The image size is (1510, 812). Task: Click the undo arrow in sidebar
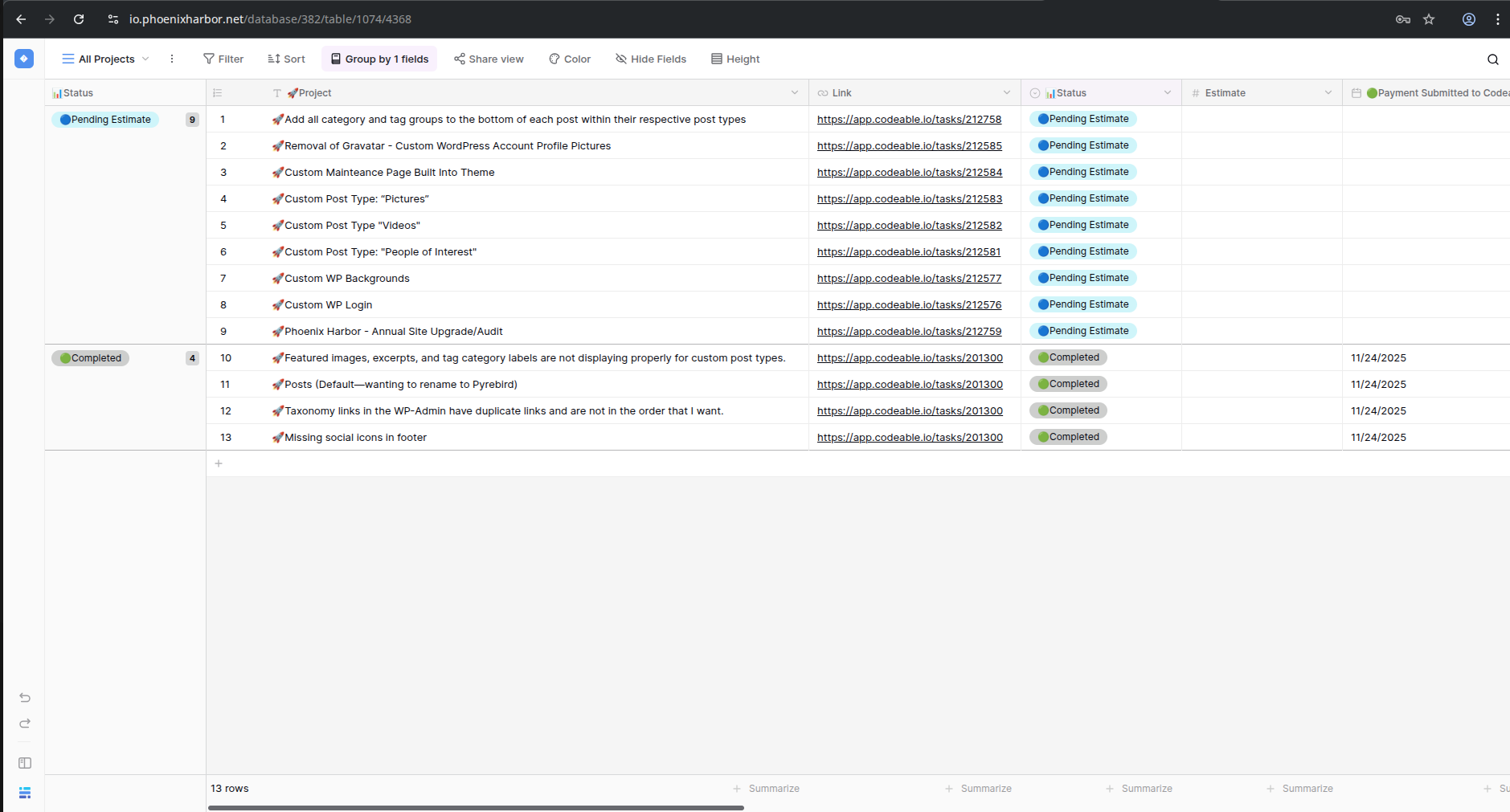tap(25, 697)
